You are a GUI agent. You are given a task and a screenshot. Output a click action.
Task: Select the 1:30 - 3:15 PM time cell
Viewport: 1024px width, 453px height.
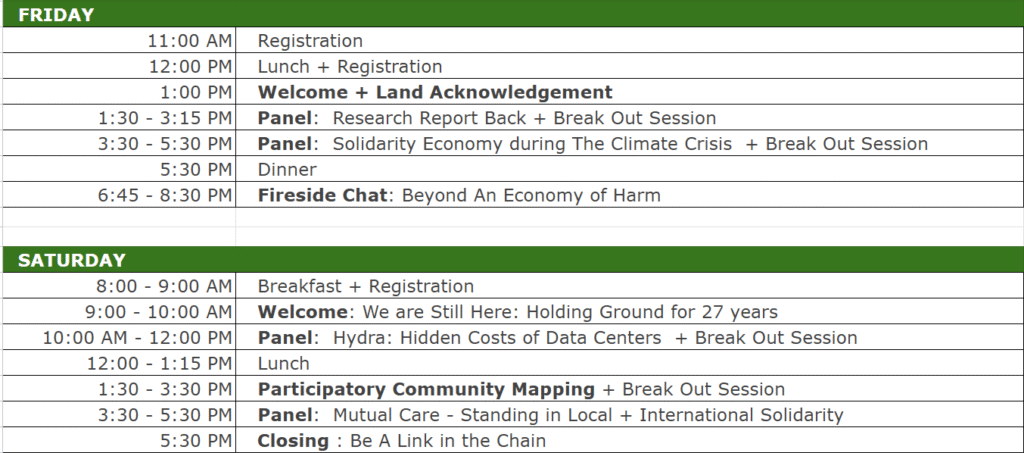[119, 118]
